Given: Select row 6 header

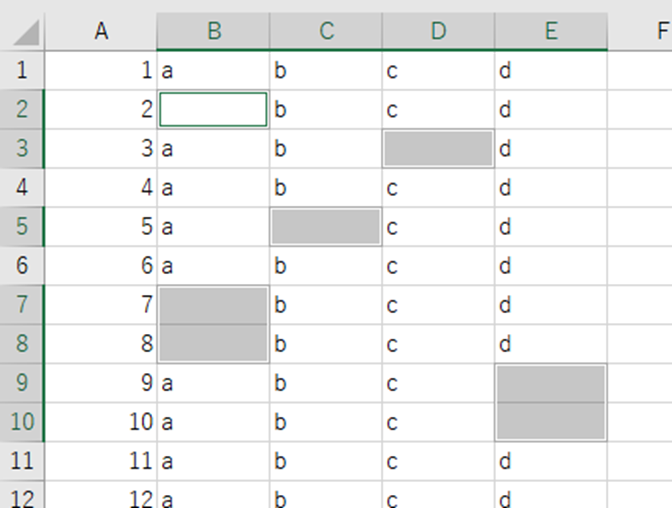Looking at the screenshot, I should 23,266.
